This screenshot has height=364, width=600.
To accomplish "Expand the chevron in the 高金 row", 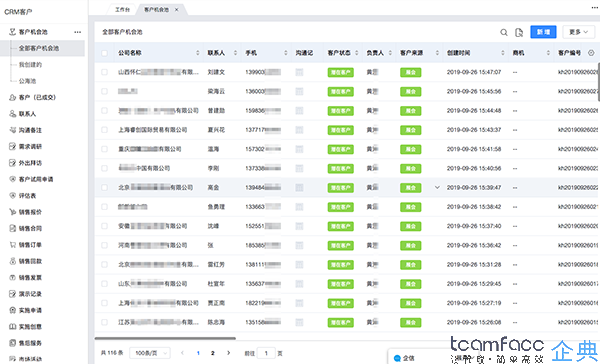I will (x=437, y=188).
